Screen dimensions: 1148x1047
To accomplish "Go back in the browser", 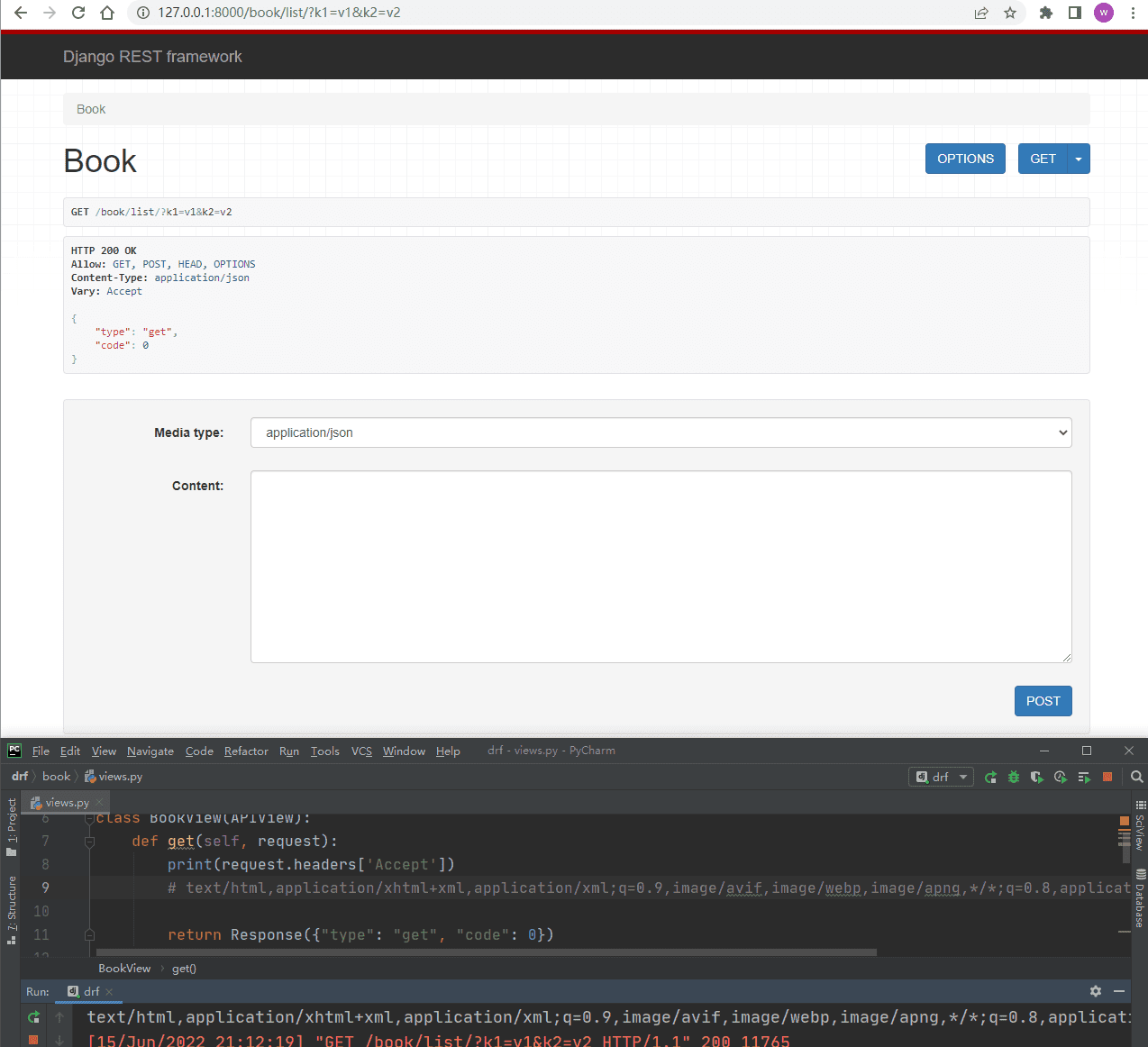I will tap(21, 13).
